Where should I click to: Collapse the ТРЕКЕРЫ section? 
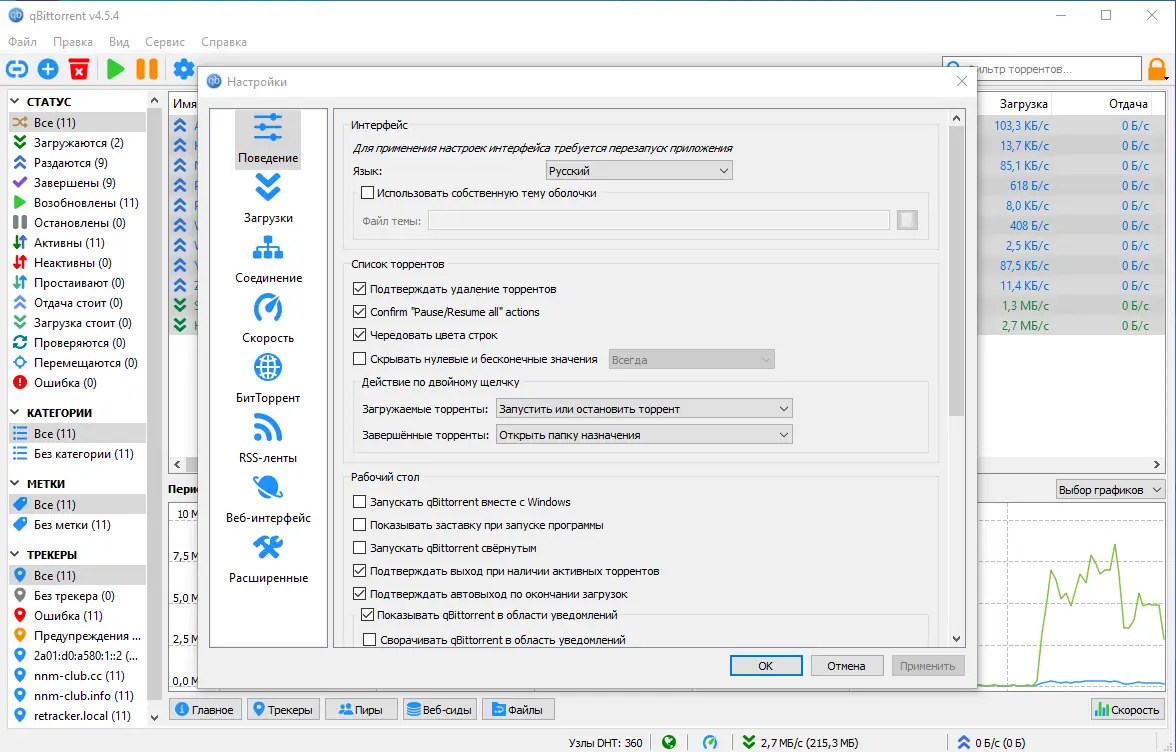15,555
